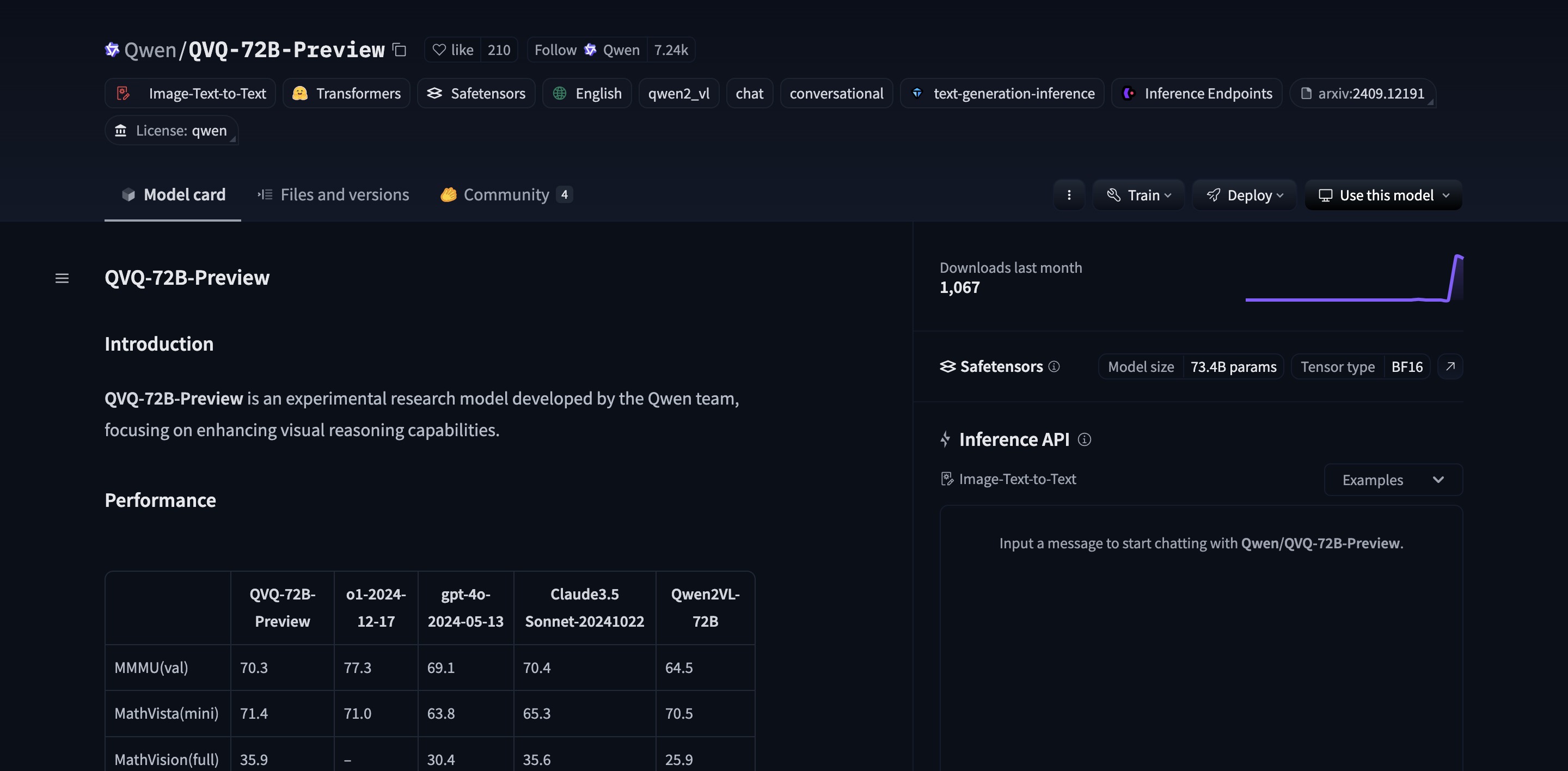
Task: Switch to Files and versions tab
Action: tap(333, 195)
